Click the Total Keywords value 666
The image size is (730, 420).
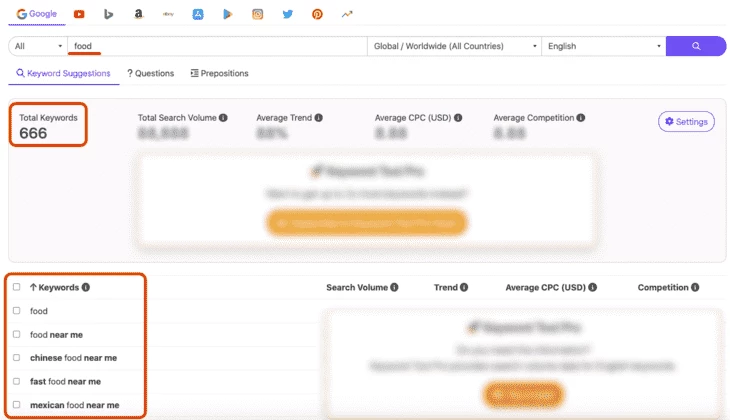33,134
